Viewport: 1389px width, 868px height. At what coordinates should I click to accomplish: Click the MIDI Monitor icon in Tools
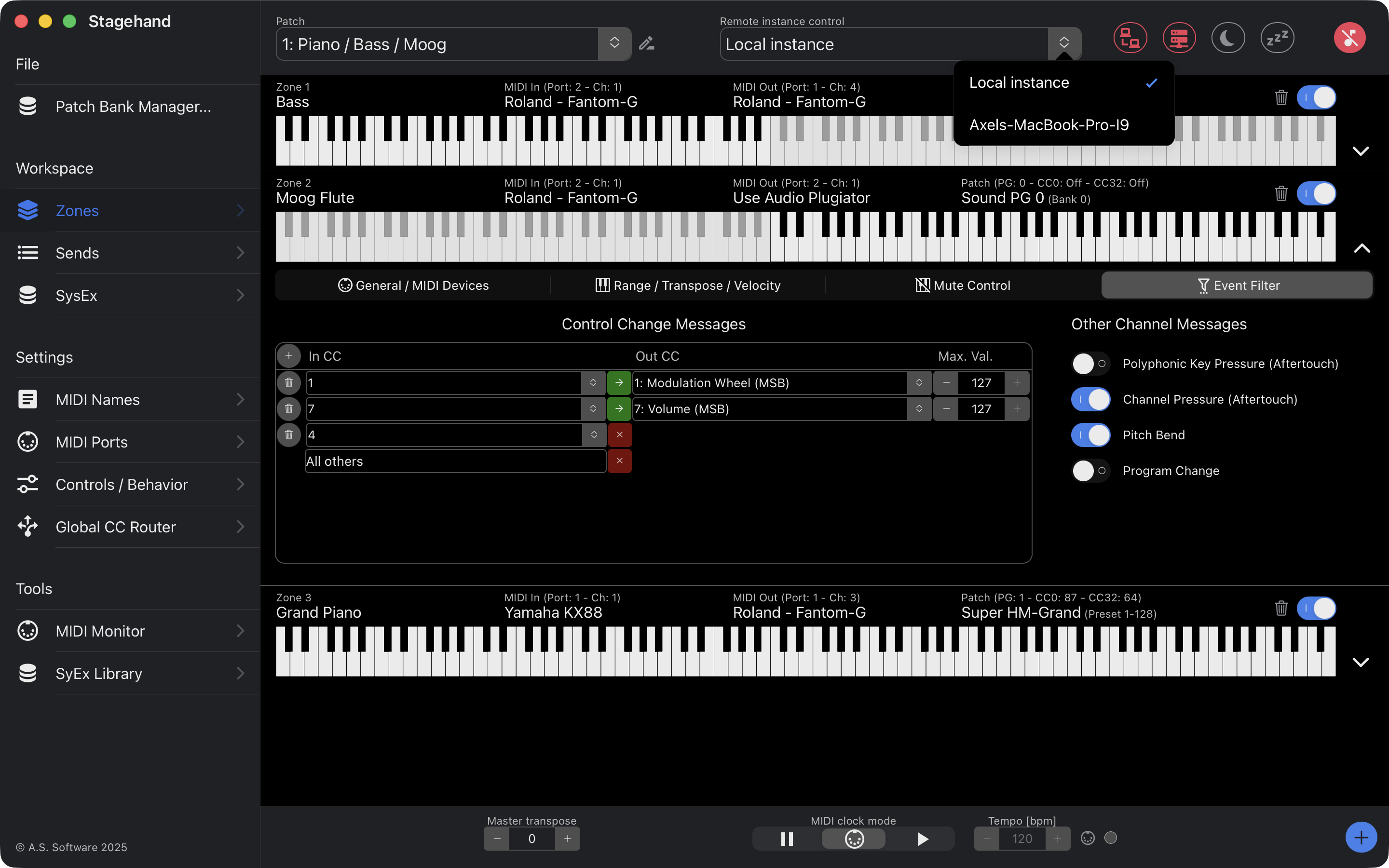pyautogui.click(x=27, y=630)
